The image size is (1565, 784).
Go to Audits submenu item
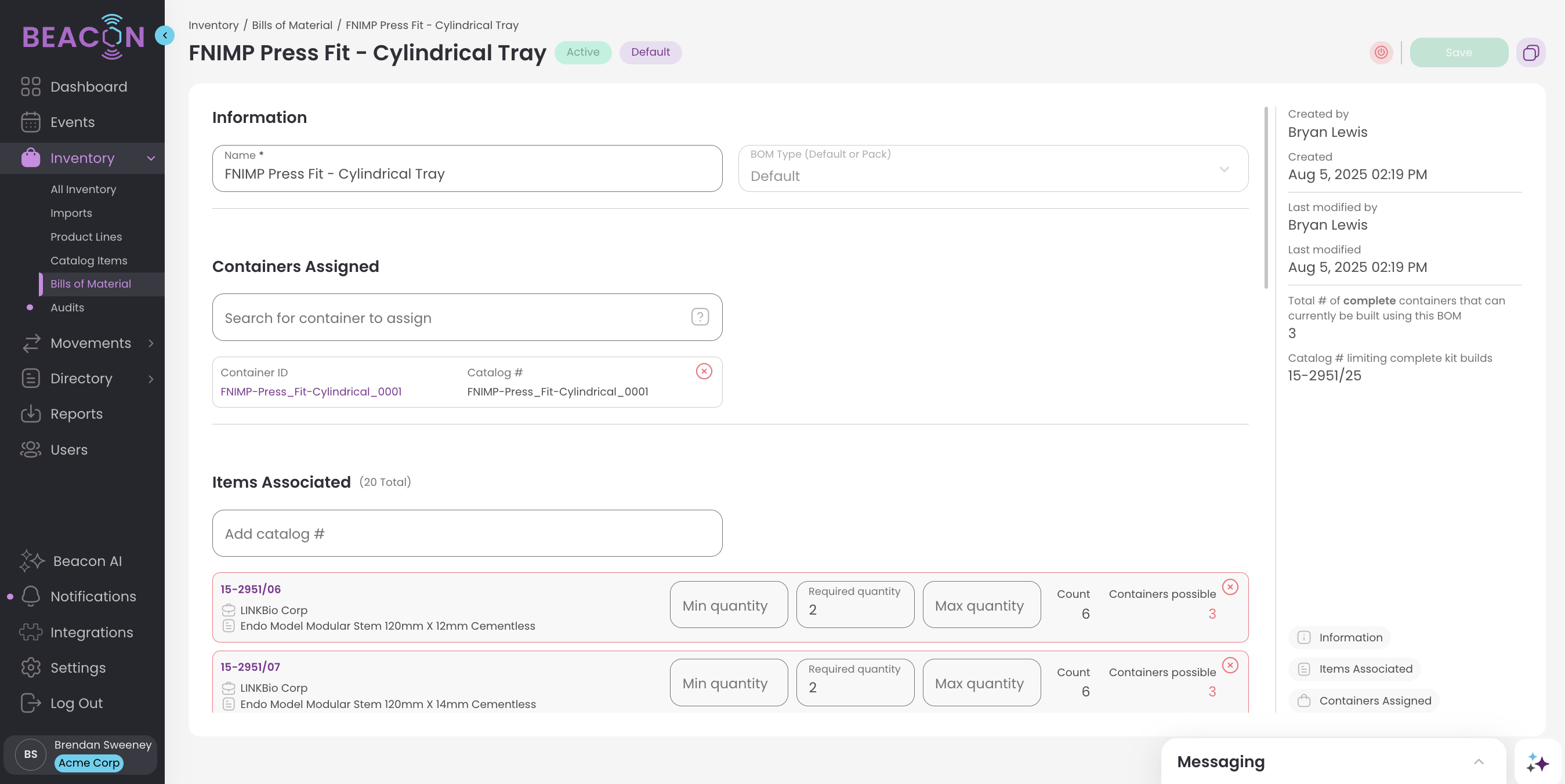tap(67, 307)
